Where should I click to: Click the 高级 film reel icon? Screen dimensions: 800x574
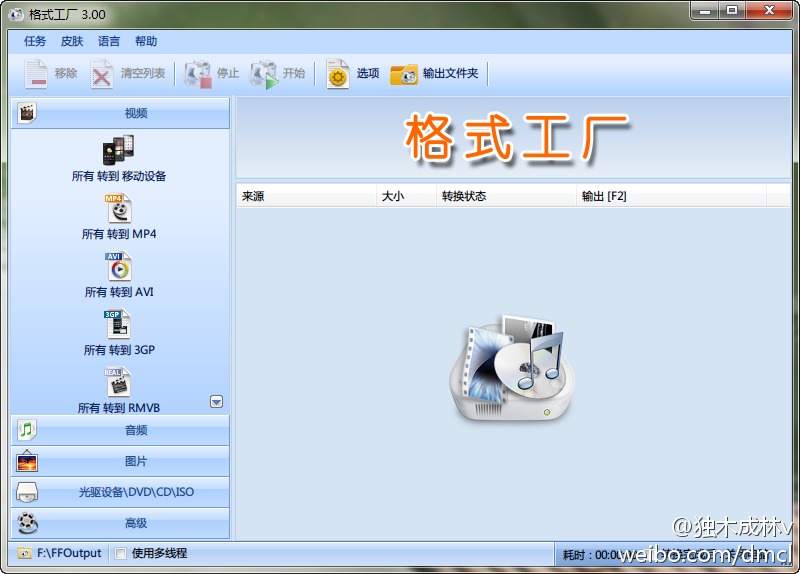[28, 523]
